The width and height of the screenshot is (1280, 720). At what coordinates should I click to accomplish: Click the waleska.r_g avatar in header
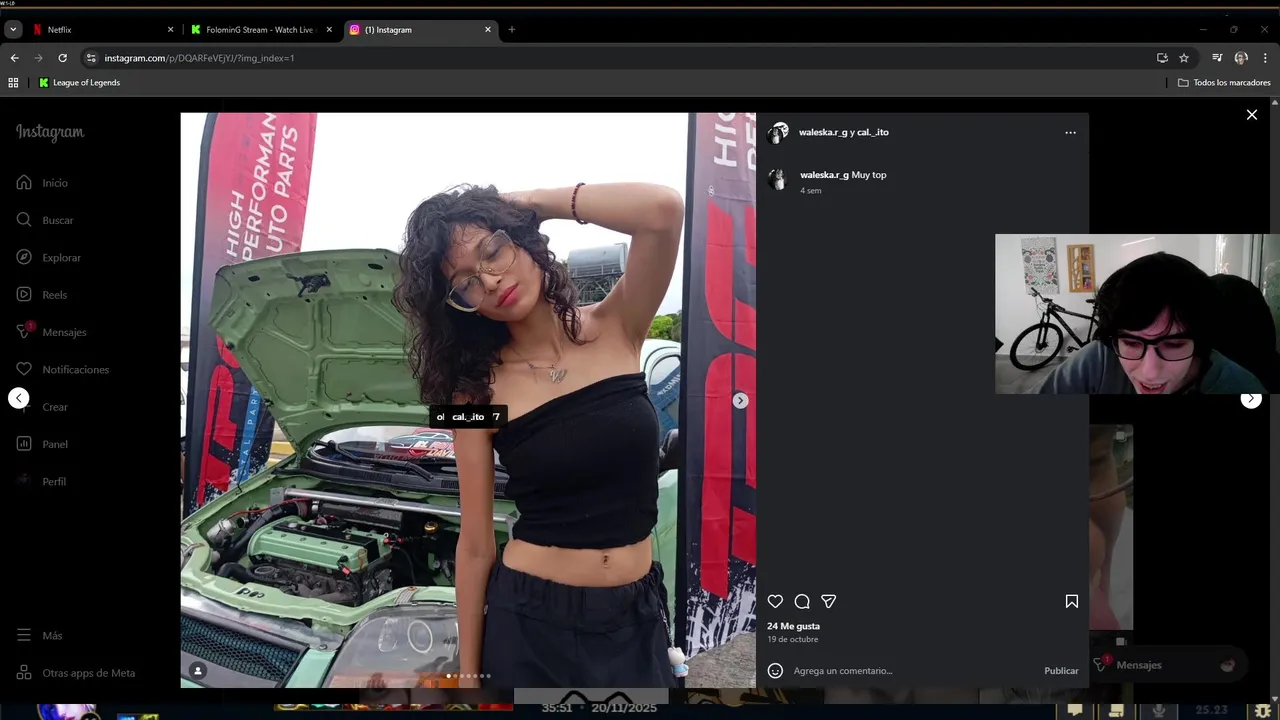778,132
